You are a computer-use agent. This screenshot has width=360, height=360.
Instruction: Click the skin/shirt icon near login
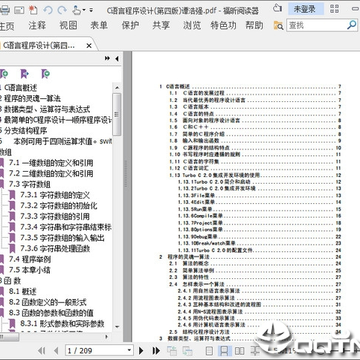pyautogui.click(x=277, y=8)
